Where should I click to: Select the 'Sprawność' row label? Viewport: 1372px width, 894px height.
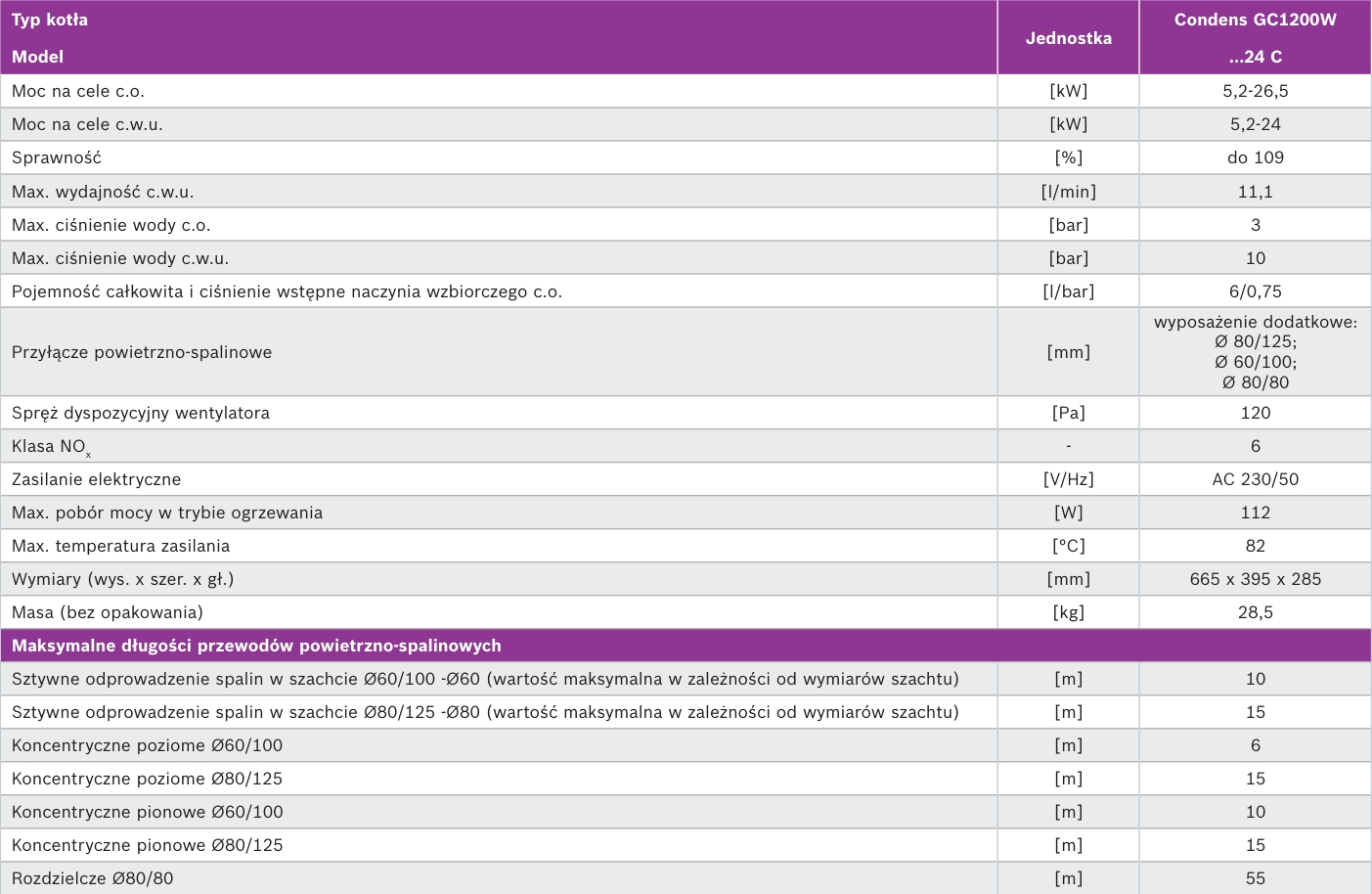[57, 157]
